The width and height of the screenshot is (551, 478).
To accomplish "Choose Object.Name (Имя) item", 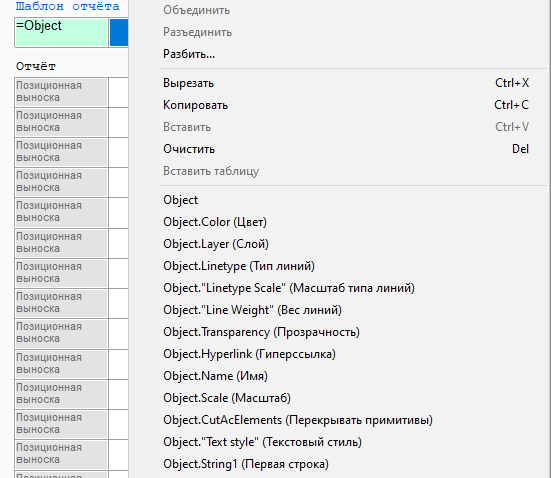I will click(x=353, y=376).
